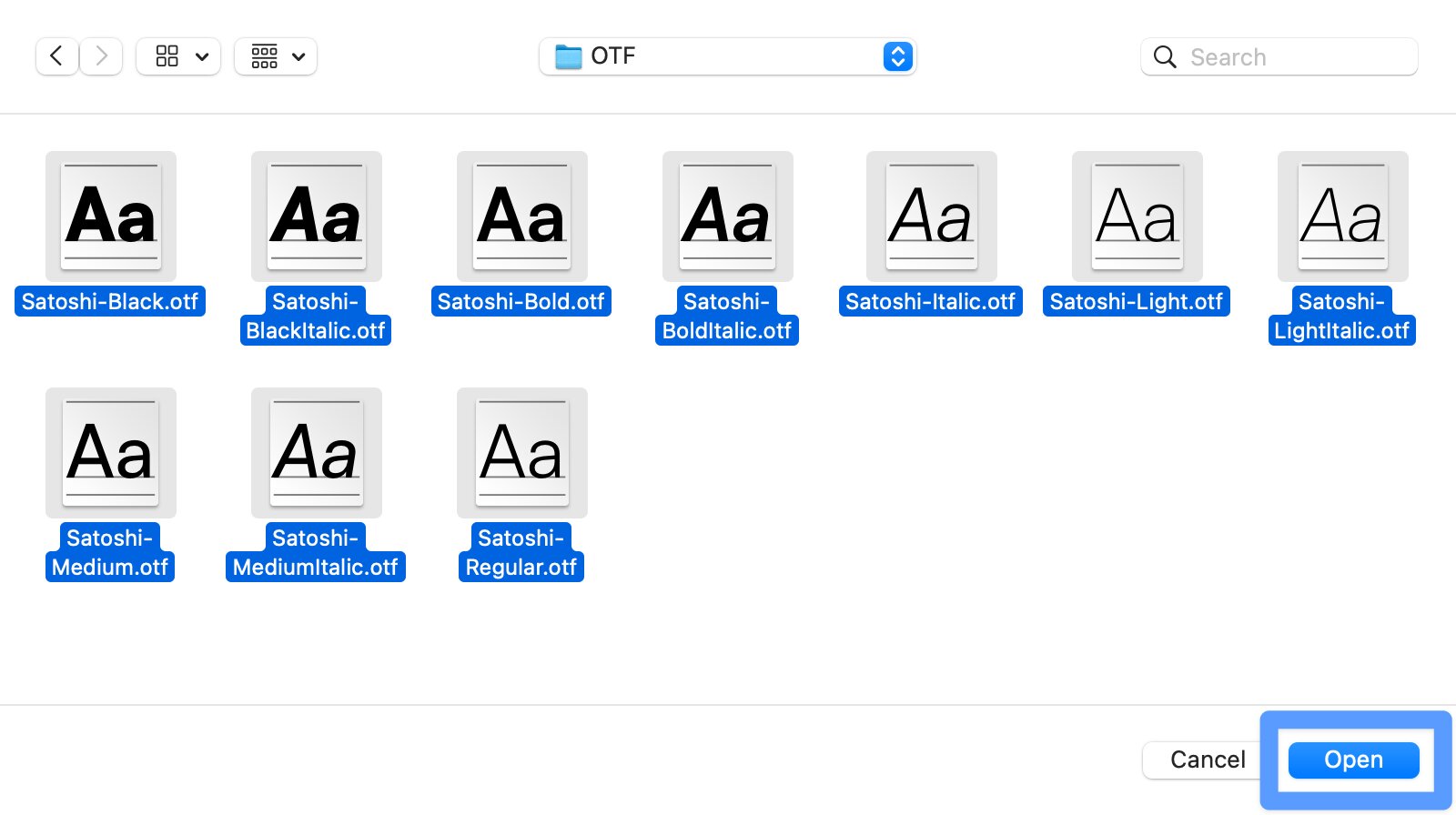Select the Satoshi-LightItalic.otf font icon

pyautogui.click(x=1343, y=216)
